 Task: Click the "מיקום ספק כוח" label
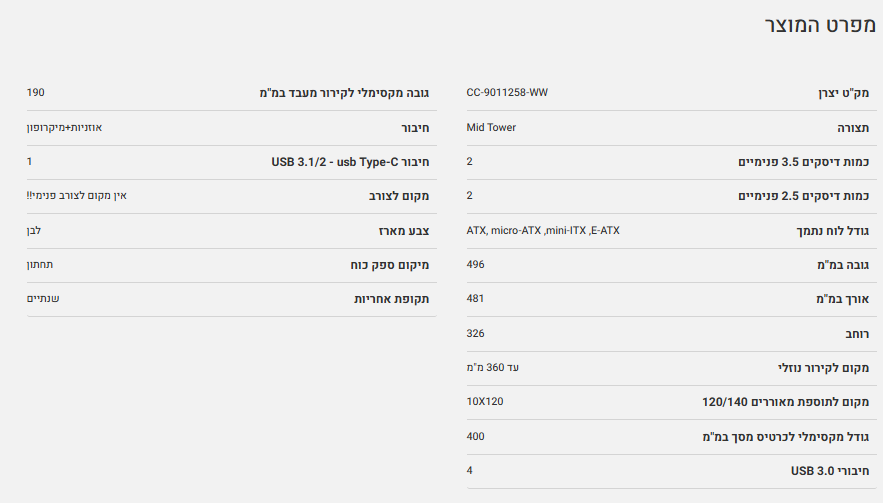tap(389, 265)
